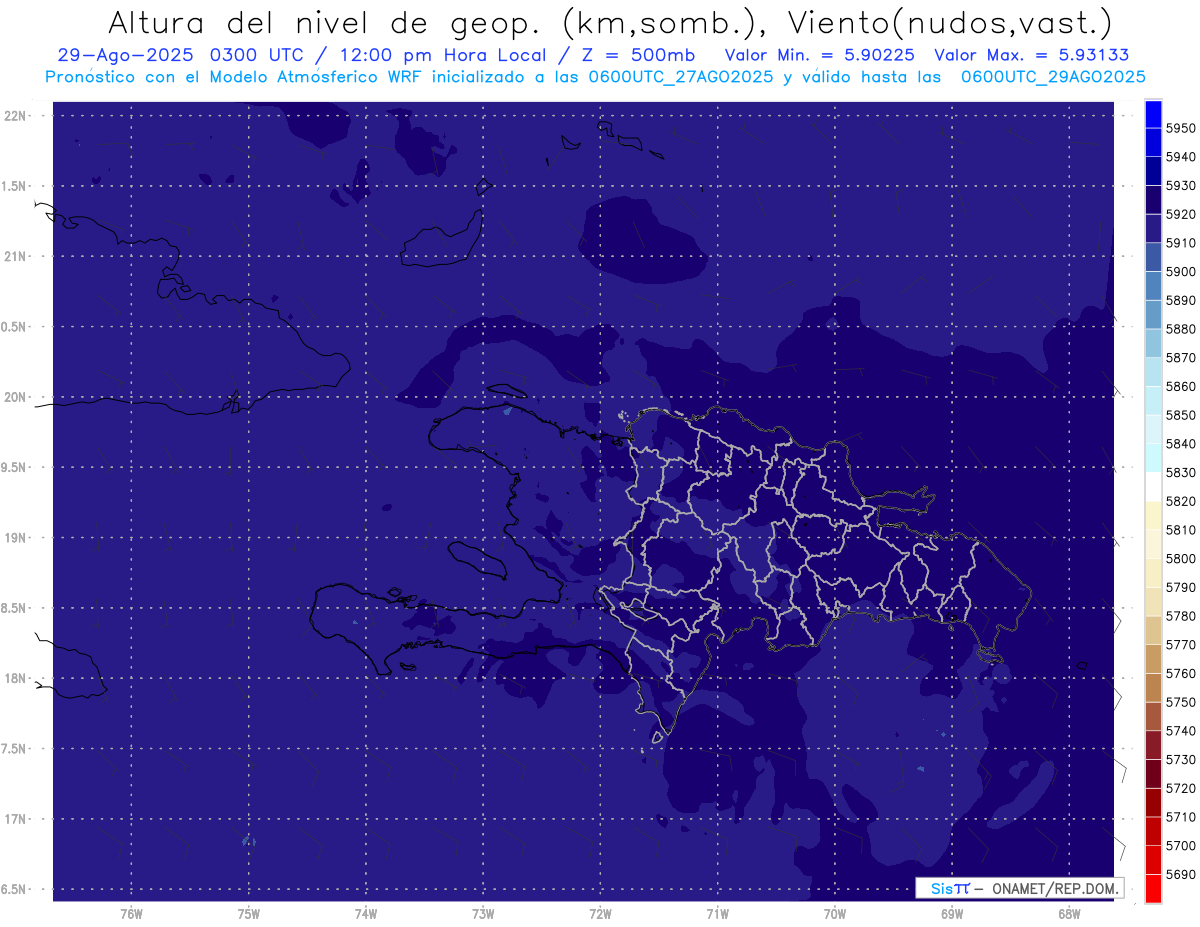1200x927 pixels.
Task: Click the 5800 colorbar label
Action: coord(1181,559)
